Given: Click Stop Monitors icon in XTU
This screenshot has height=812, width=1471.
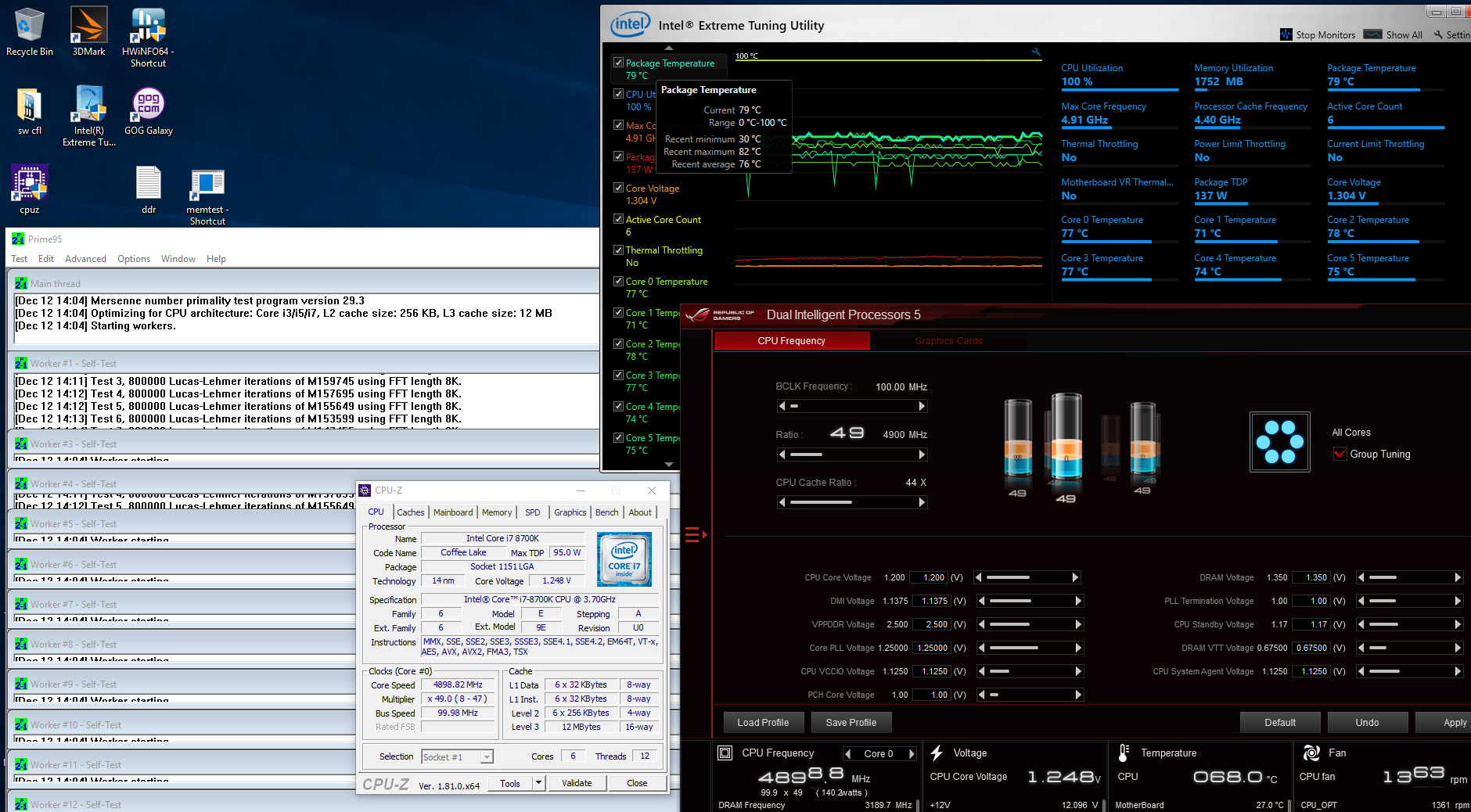Looking at the screenshot, I should pos(1286,34).
